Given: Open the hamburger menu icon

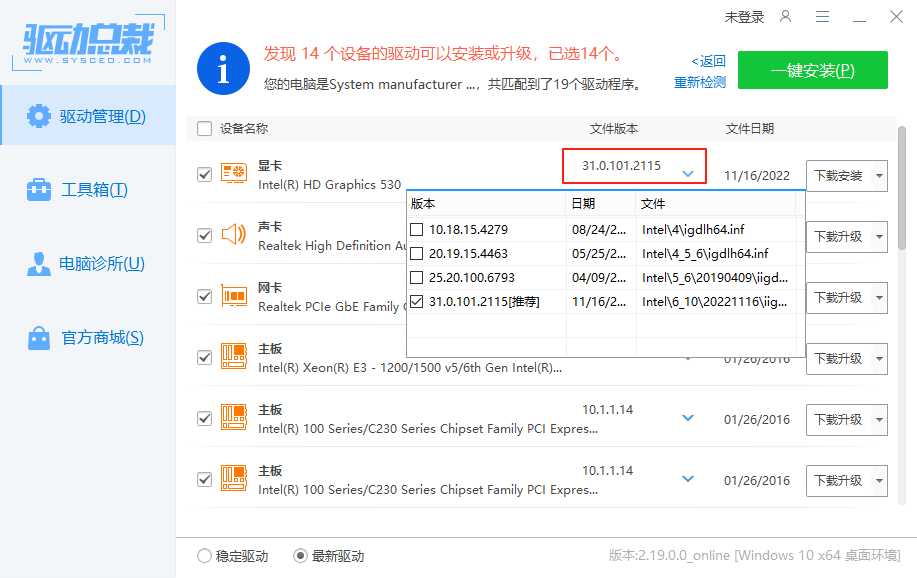Looking at the screenshot, I should pyautogui.click(x=822, y=16).
